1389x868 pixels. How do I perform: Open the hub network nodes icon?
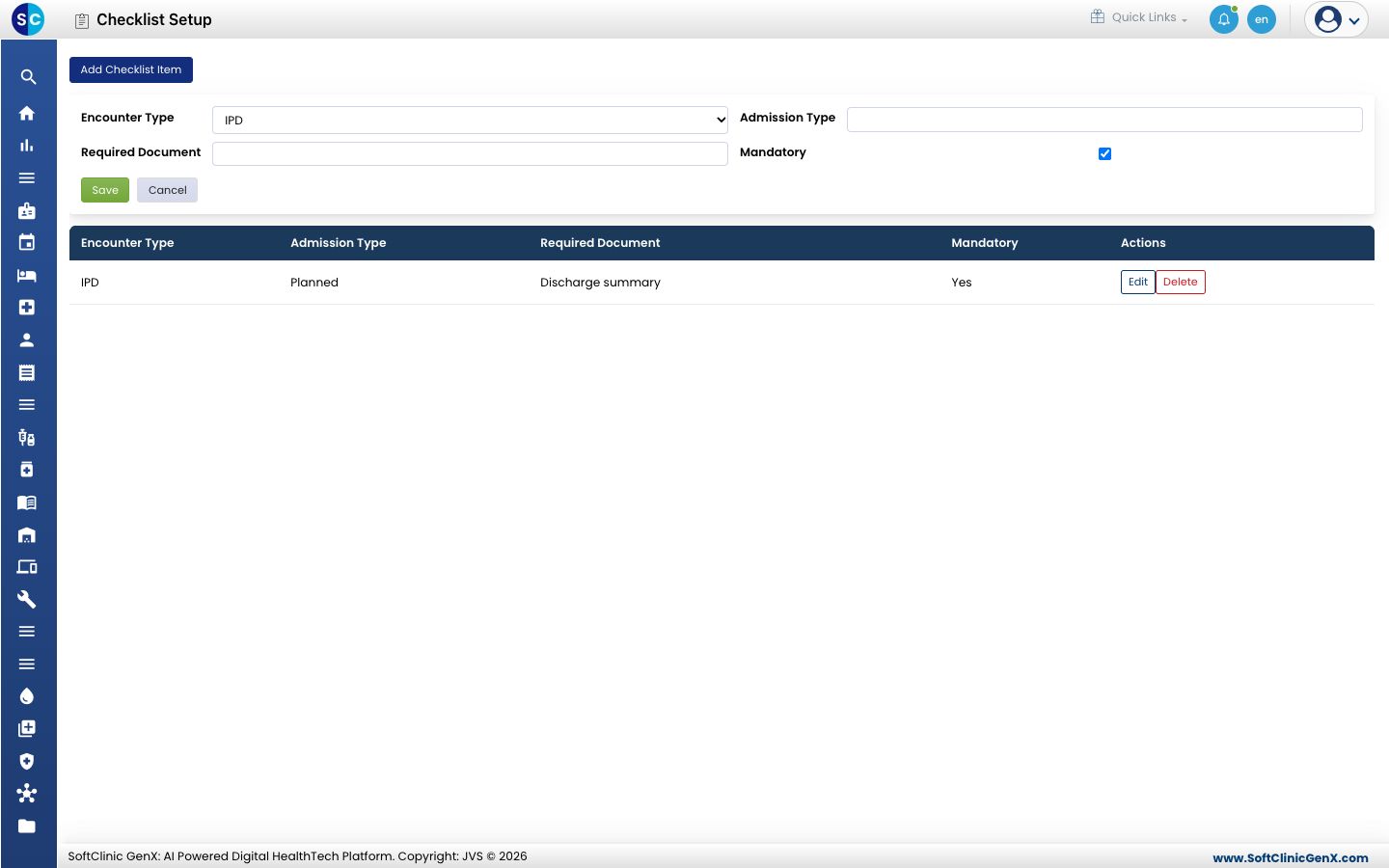27,793
